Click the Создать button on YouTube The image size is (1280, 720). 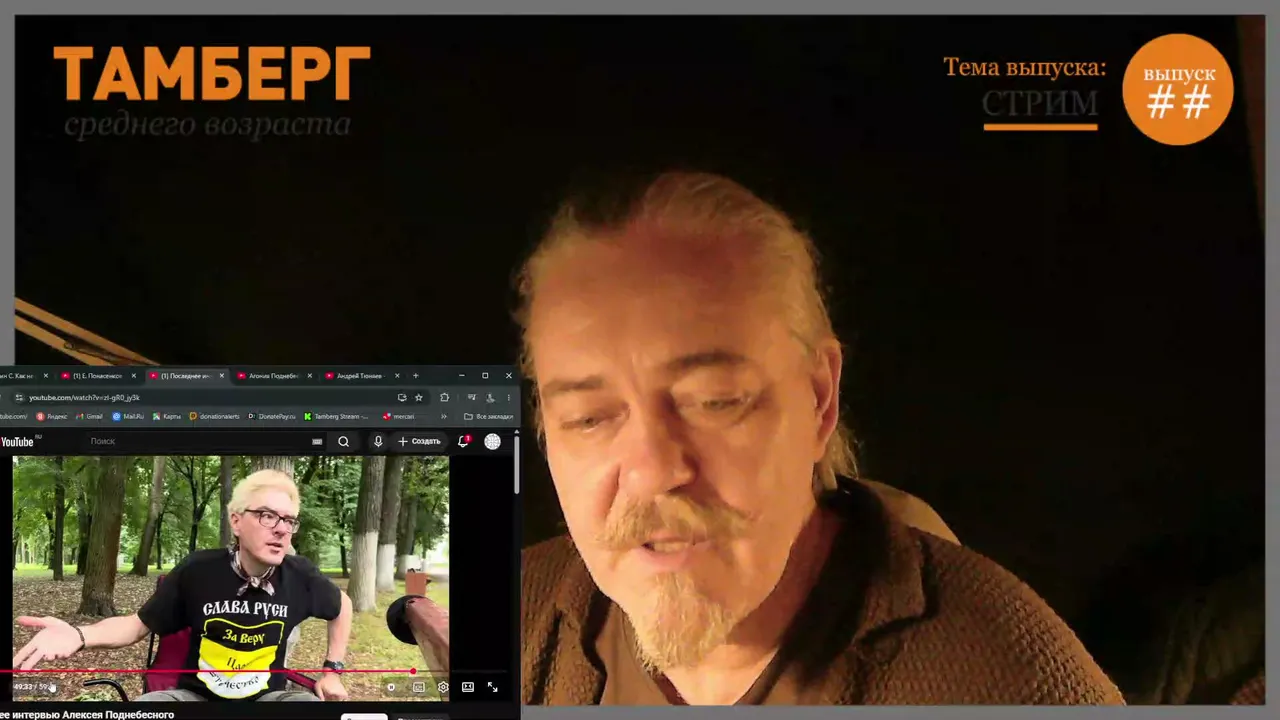[x=419, y=441]
